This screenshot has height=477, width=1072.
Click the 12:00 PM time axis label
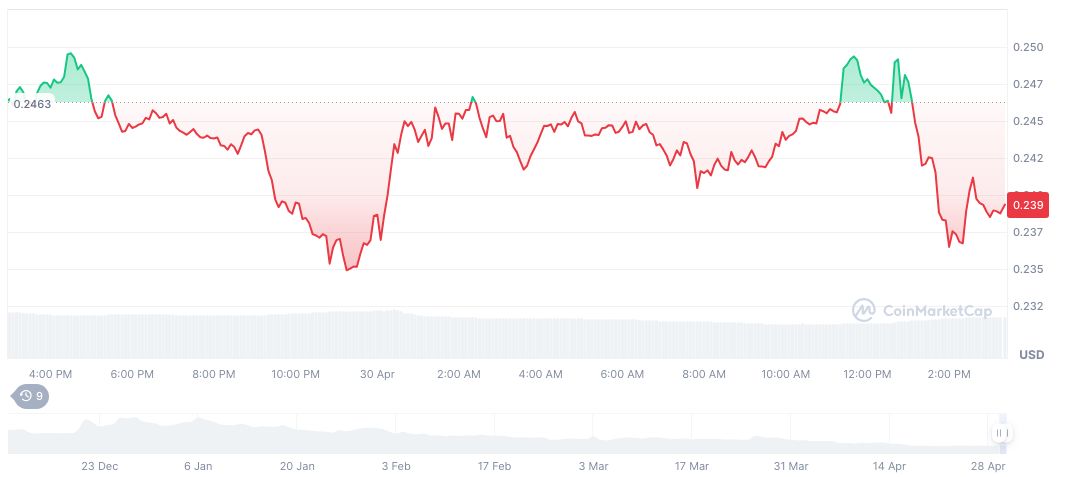867,374
